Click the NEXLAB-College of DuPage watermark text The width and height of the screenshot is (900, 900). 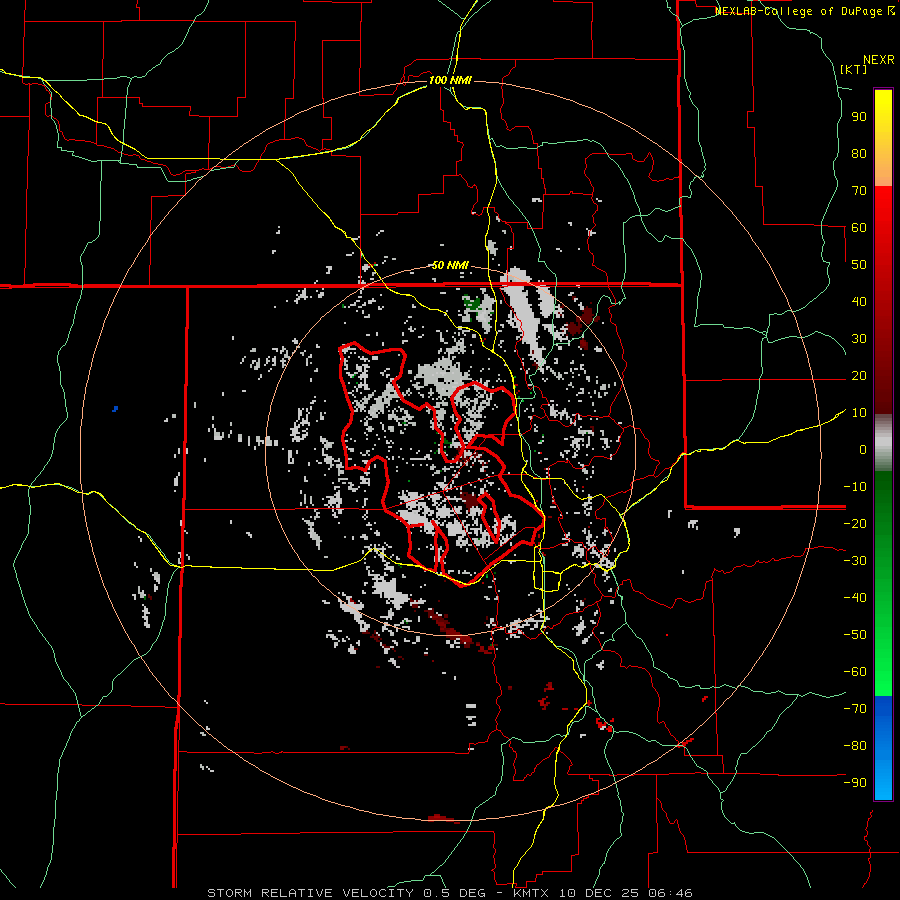tap(798, 11)
